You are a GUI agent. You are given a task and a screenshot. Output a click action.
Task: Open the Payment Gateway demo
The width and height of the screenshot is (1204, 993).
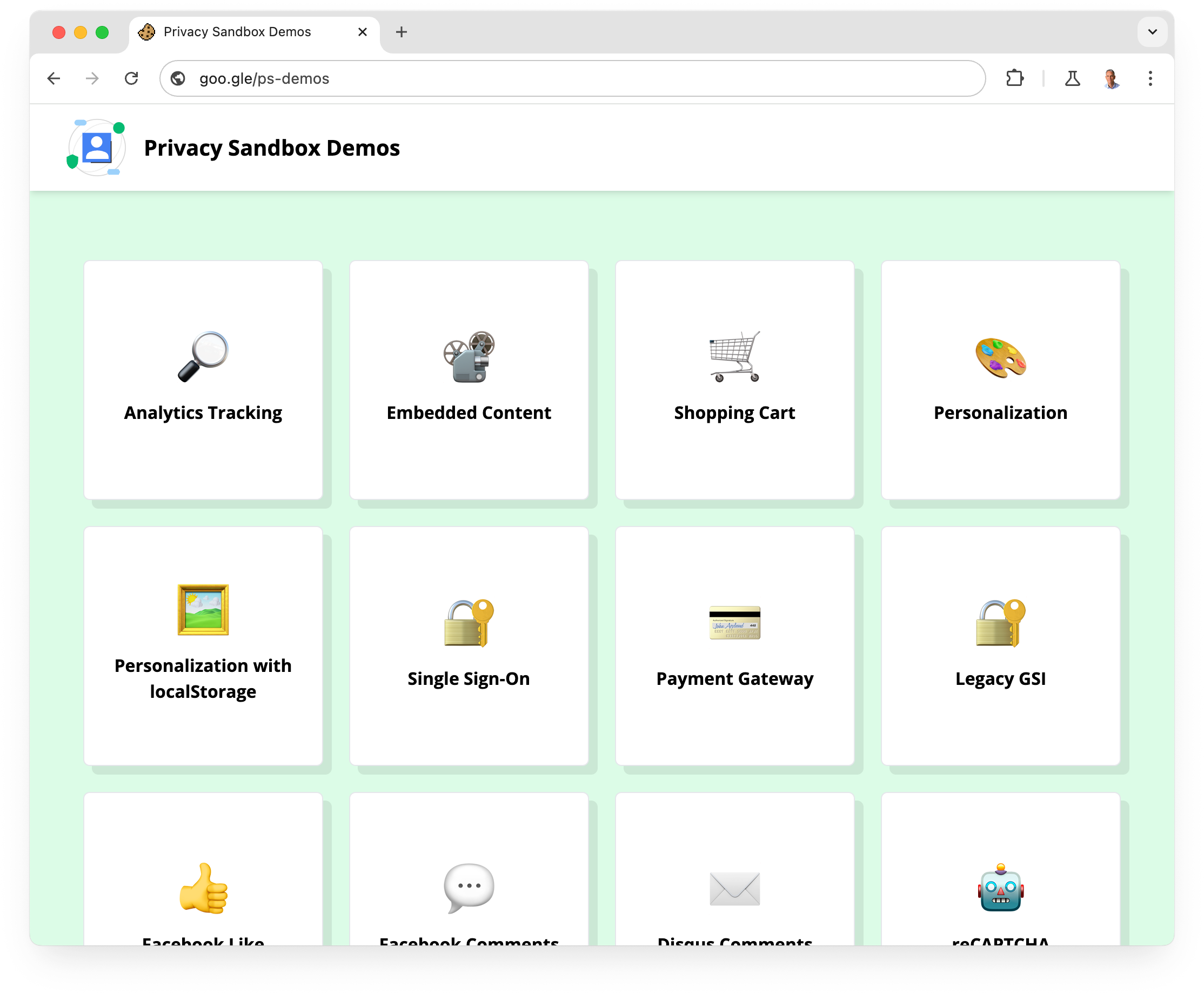pyautogui.click(x=735, y=645)
